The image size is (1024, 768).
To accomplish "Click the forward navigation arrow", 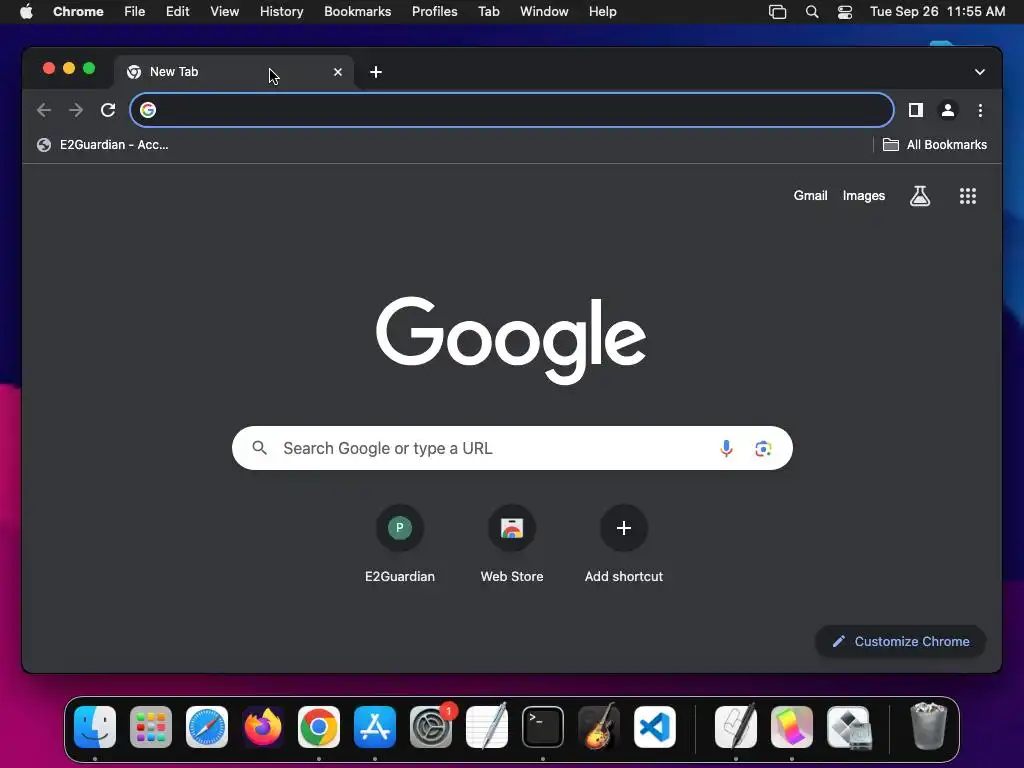I will click(76, 110).
